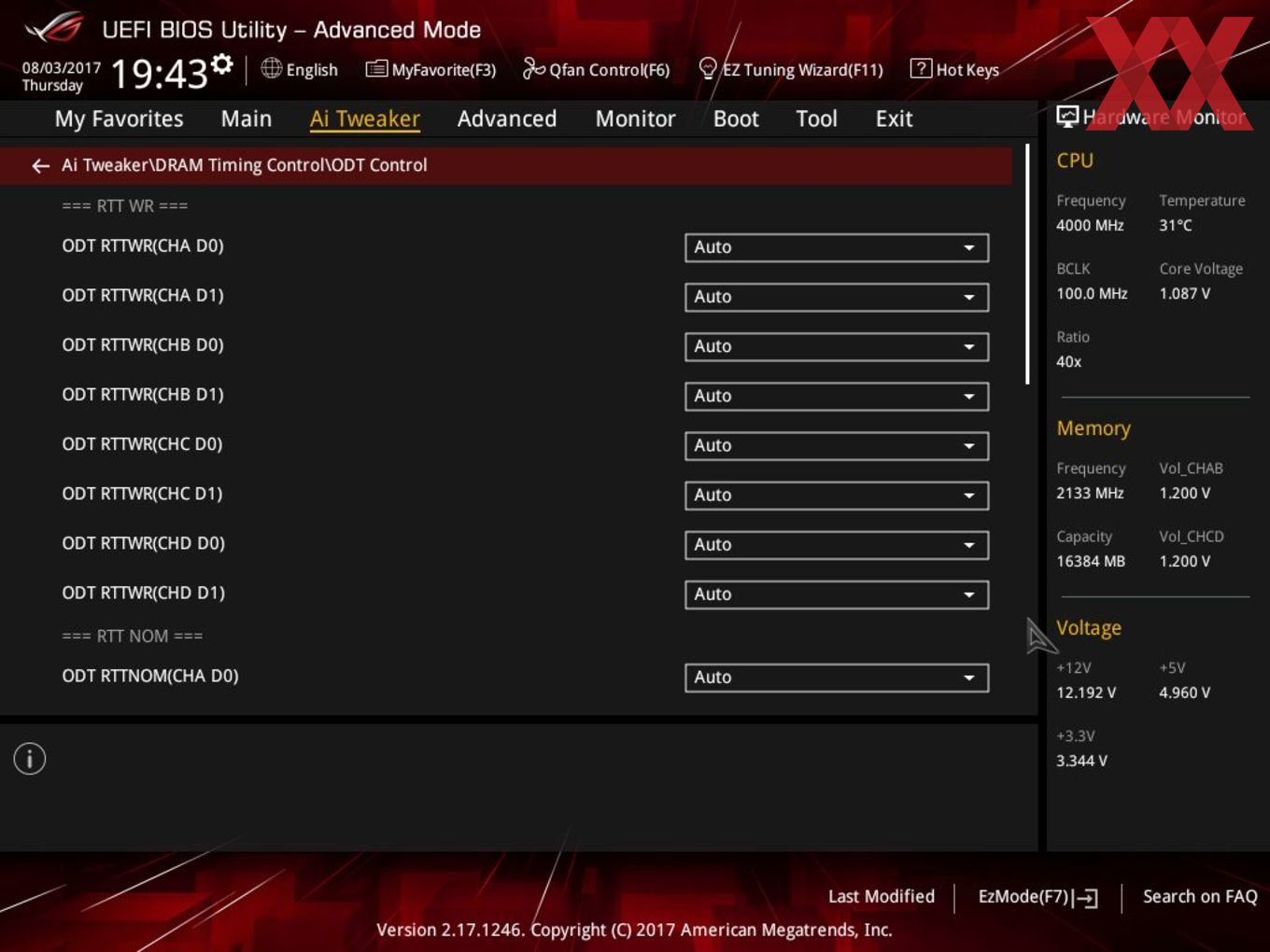Open MyFavorite(F3) menu

click(430, 69)
